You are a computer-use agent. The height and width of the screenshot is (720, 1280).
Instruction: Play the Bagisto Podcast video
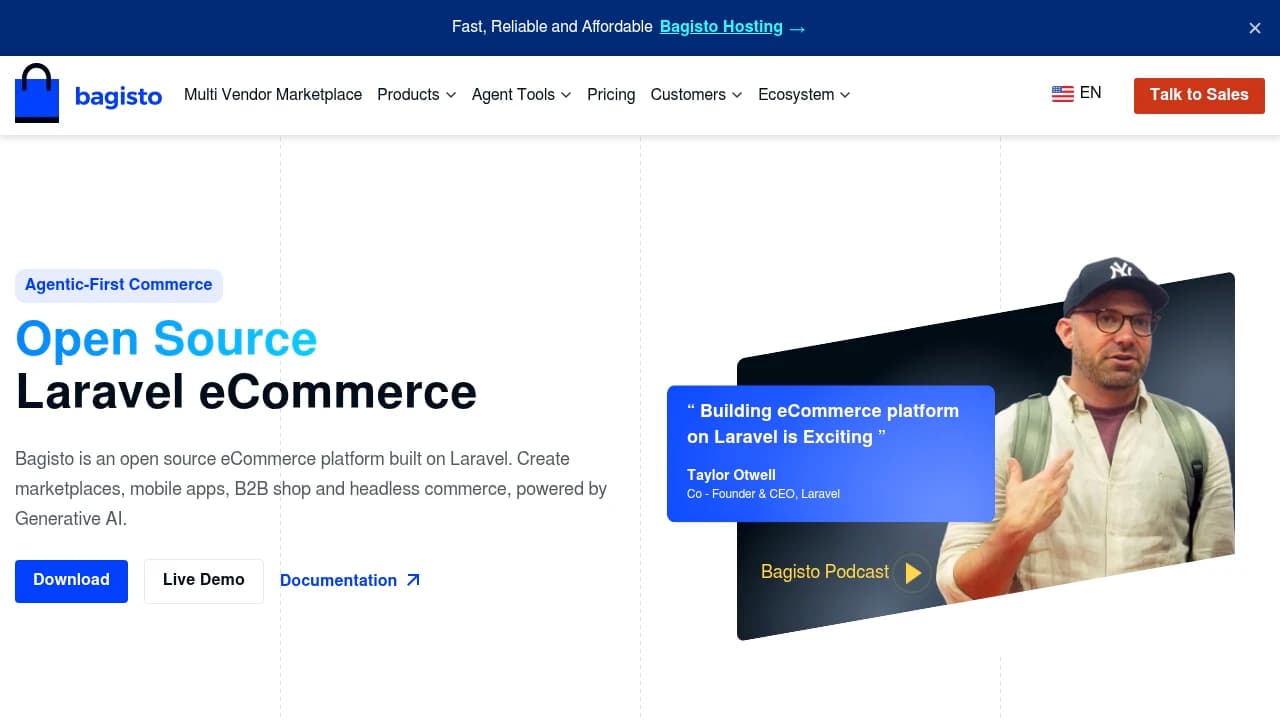[x=912, y=573]
